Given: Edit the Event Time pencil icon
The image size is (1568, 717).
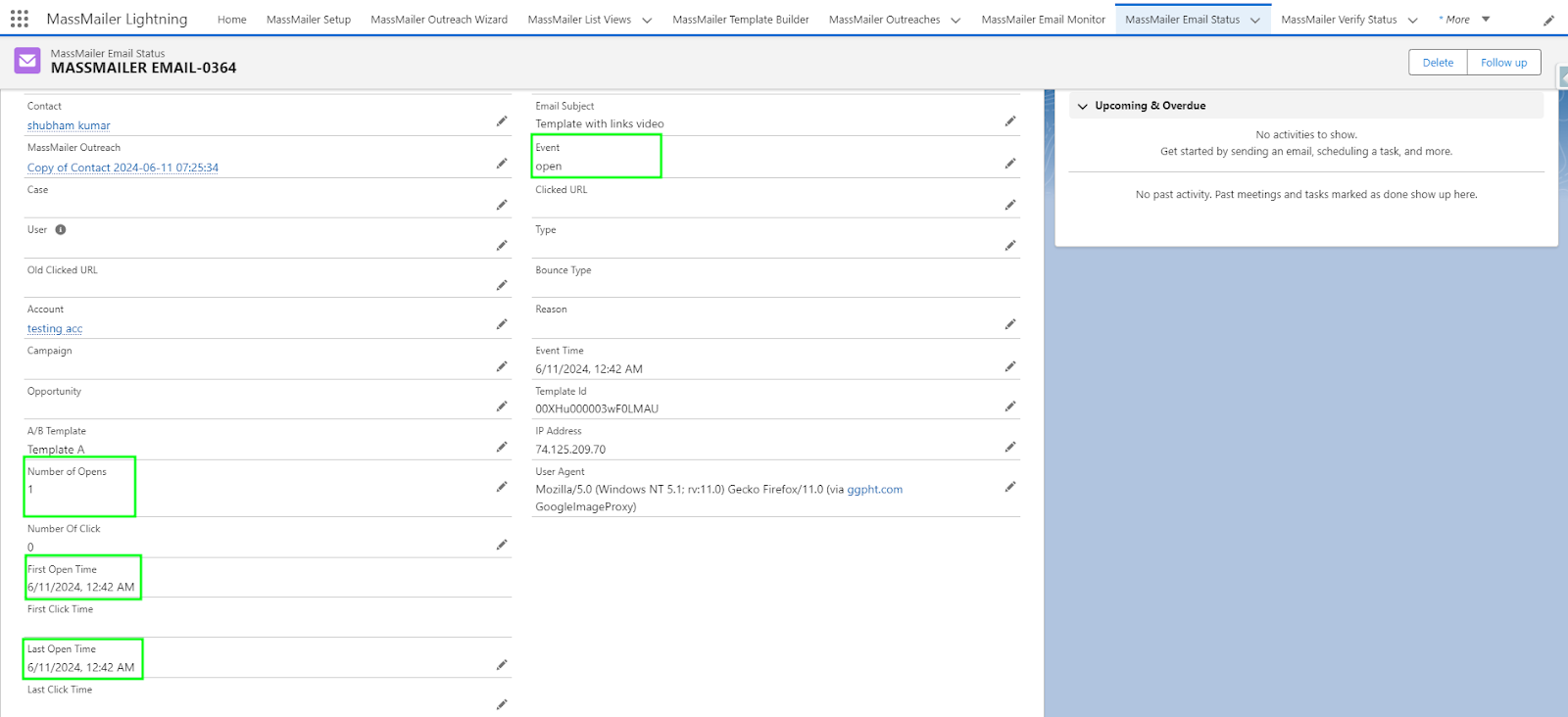Looking at the screenshot, I should [x=1010, y=366].
